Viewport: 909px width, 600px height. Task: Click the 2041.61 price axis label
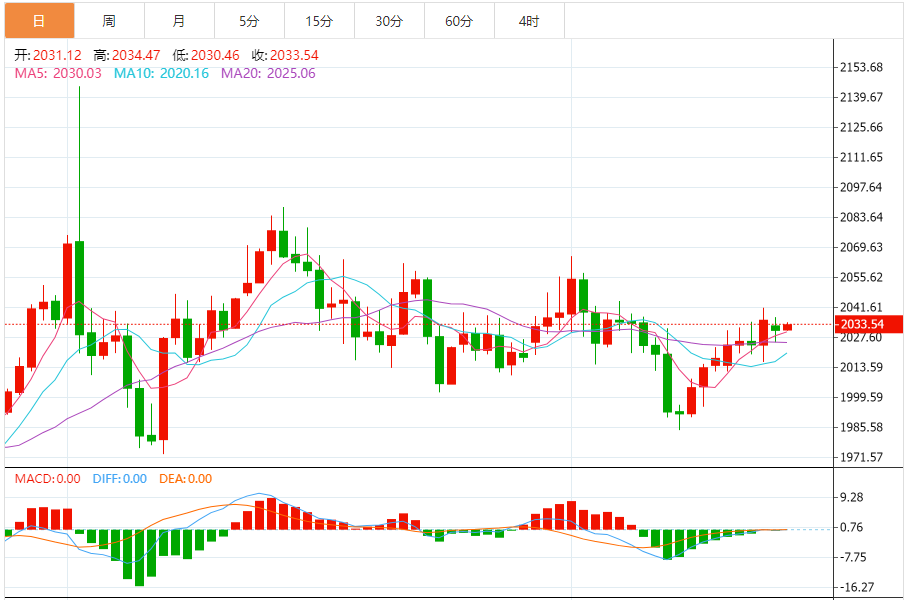pos(861,307)
